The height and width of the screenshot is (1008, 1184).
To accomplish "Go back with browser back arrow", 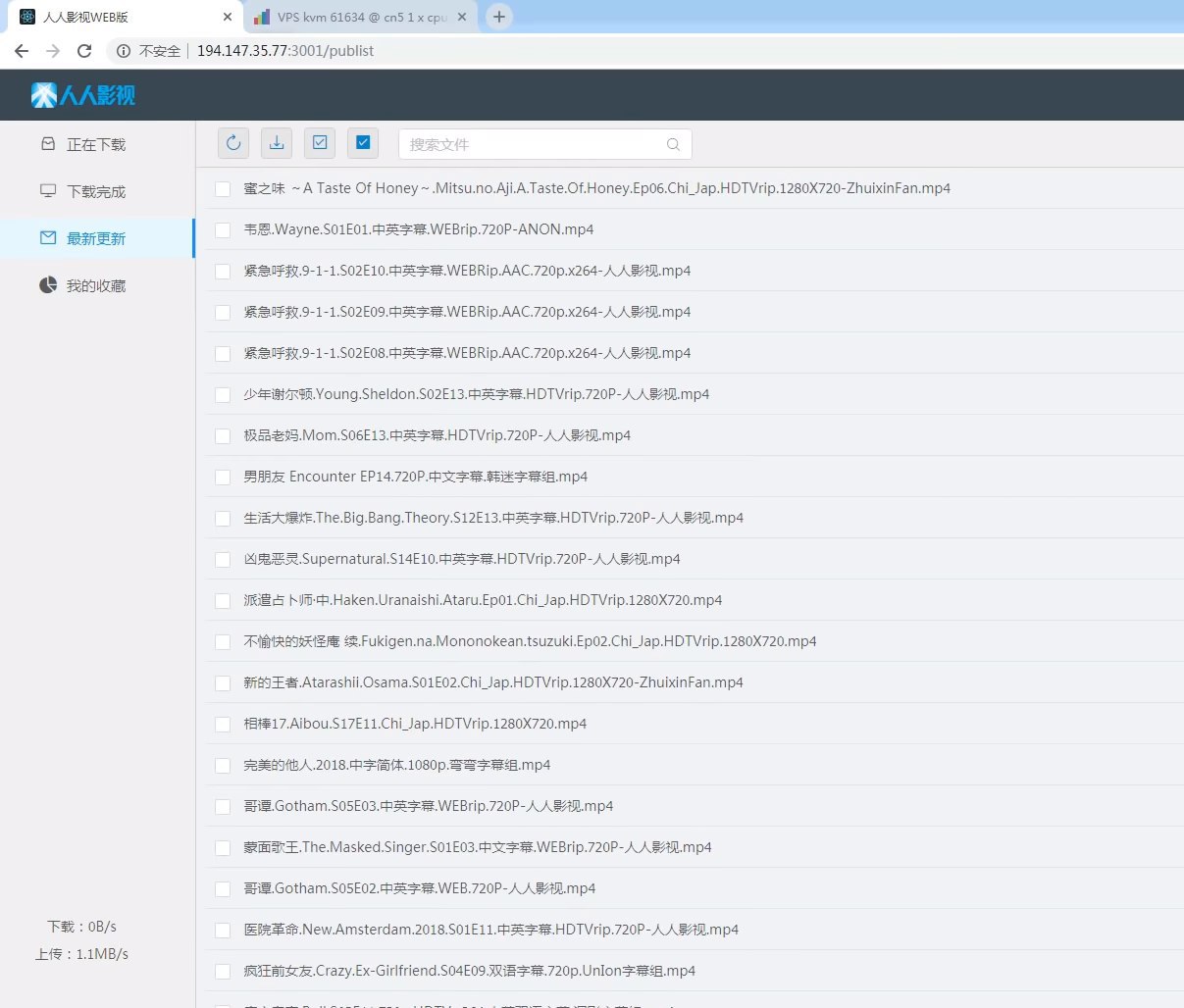I will (x=22, y=51).
